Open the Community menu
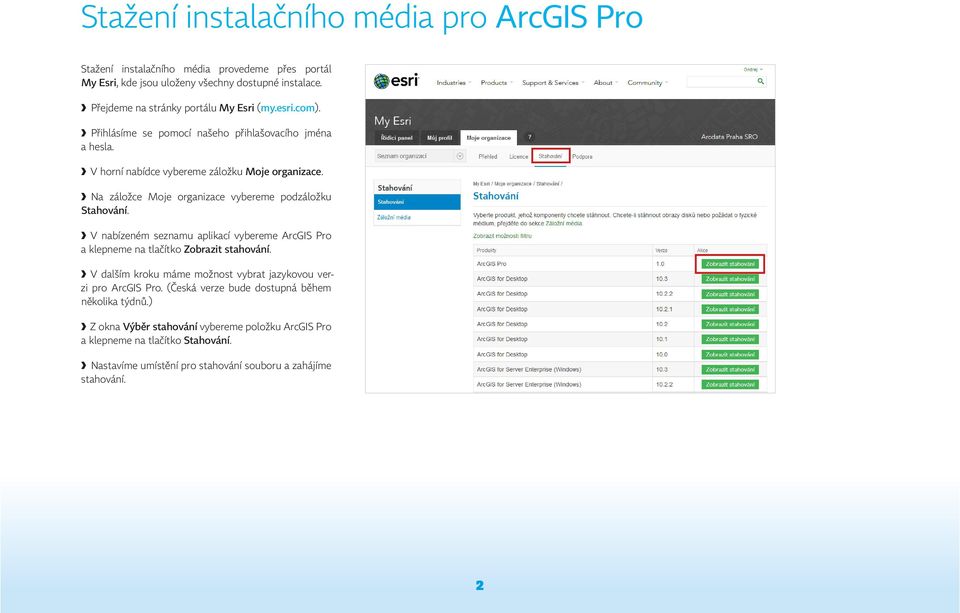This screenshot has width=960, height=613. coord(647,83)
